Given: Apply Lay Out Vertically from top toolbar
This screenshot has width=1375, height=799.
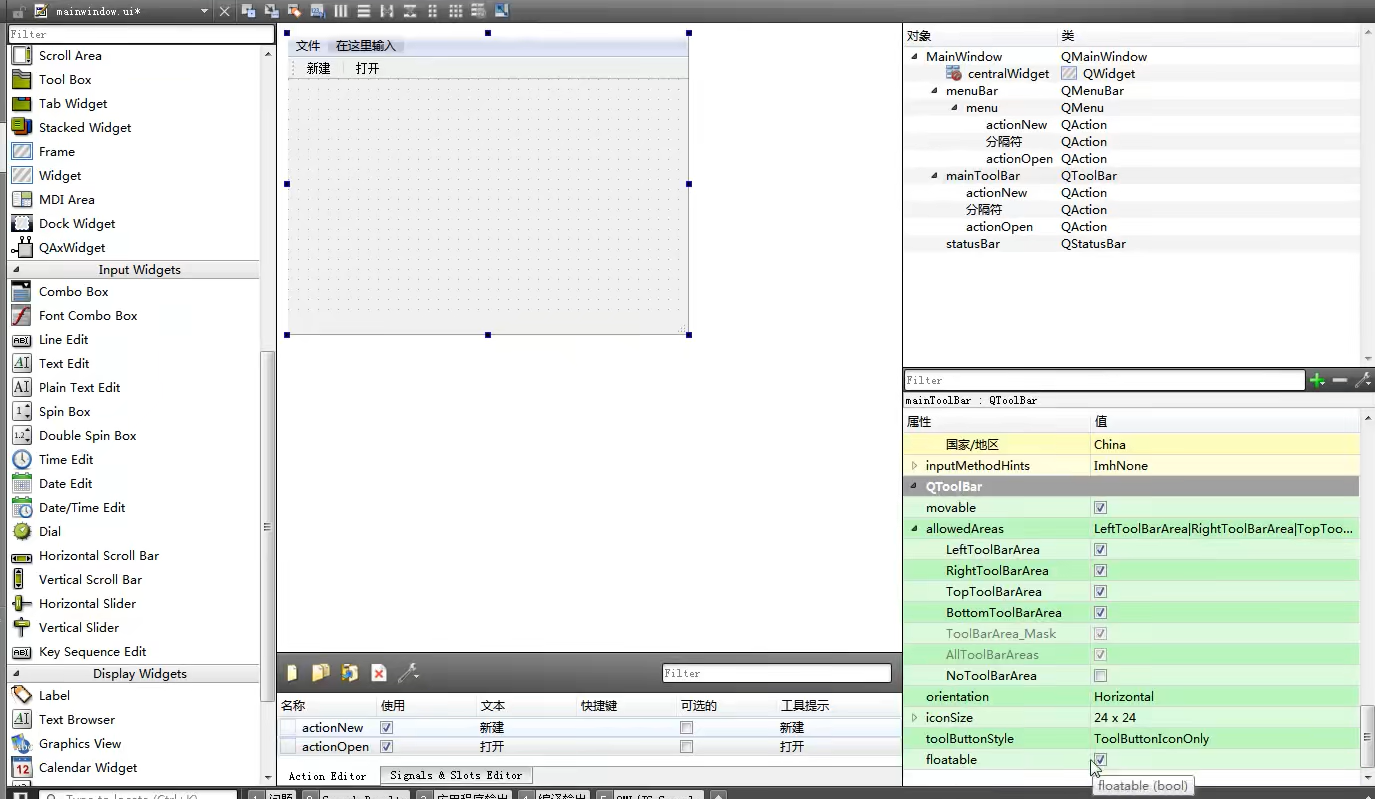Looking at the screenshot, I should (x=363, y=11).
